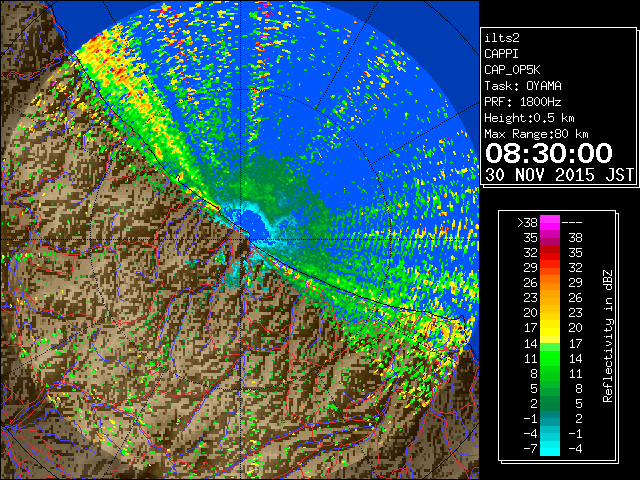Click the >38 legend value

coord(527,222)
